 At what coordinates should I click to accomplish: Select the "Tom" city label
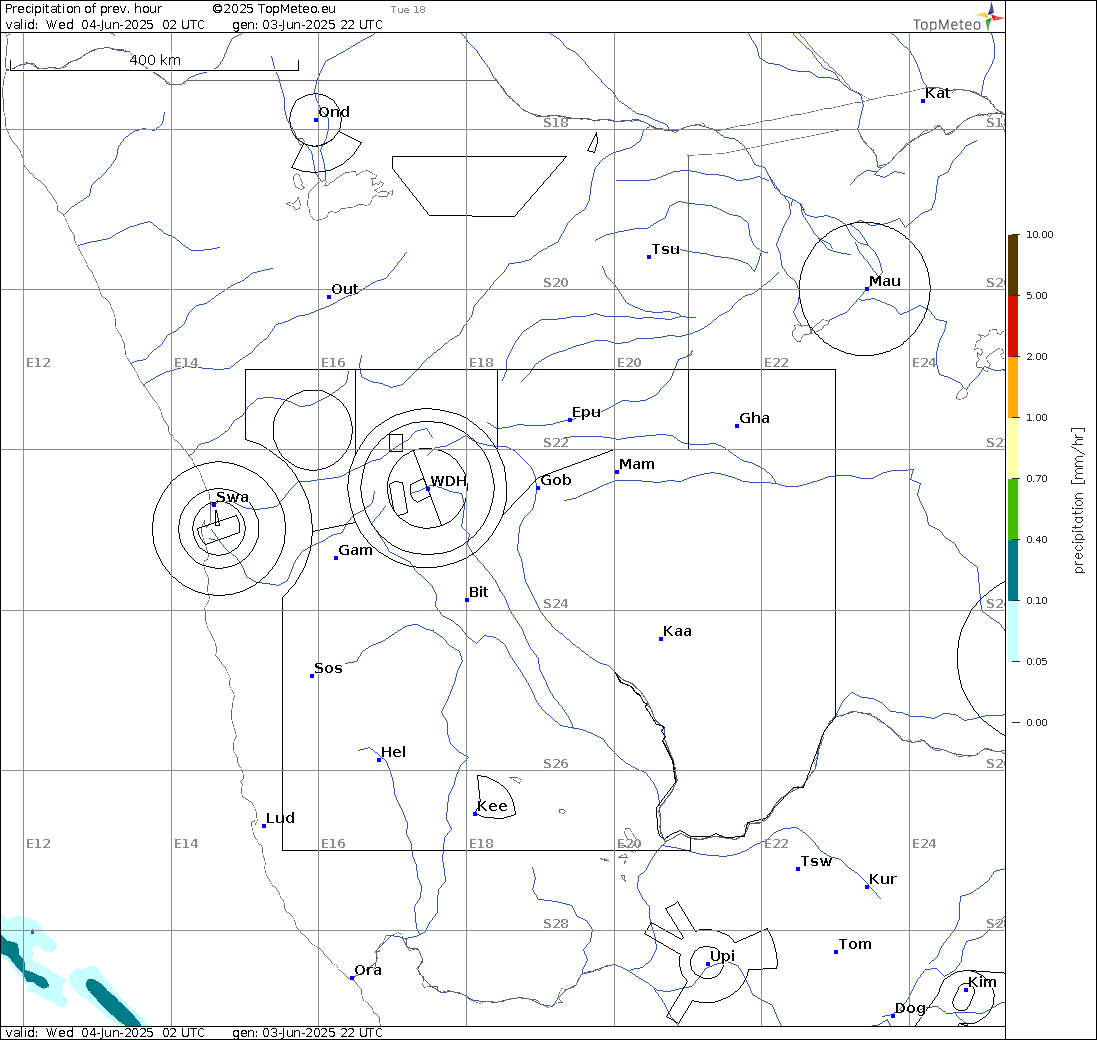(x=855, y=945)
